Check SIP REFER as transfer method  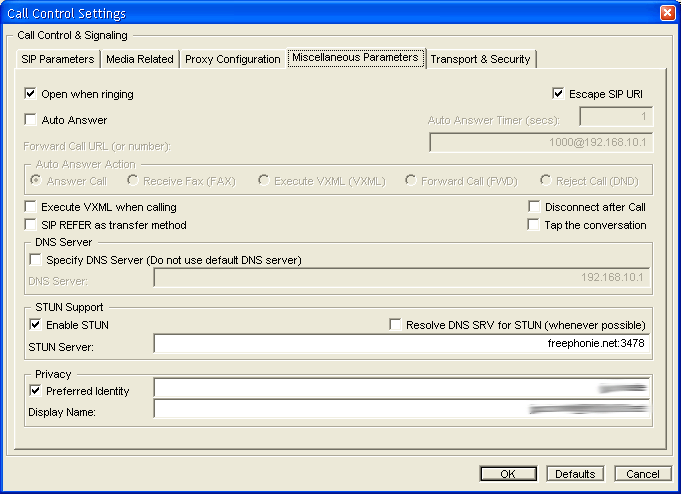pyautogui.click(x=30, y=225)
